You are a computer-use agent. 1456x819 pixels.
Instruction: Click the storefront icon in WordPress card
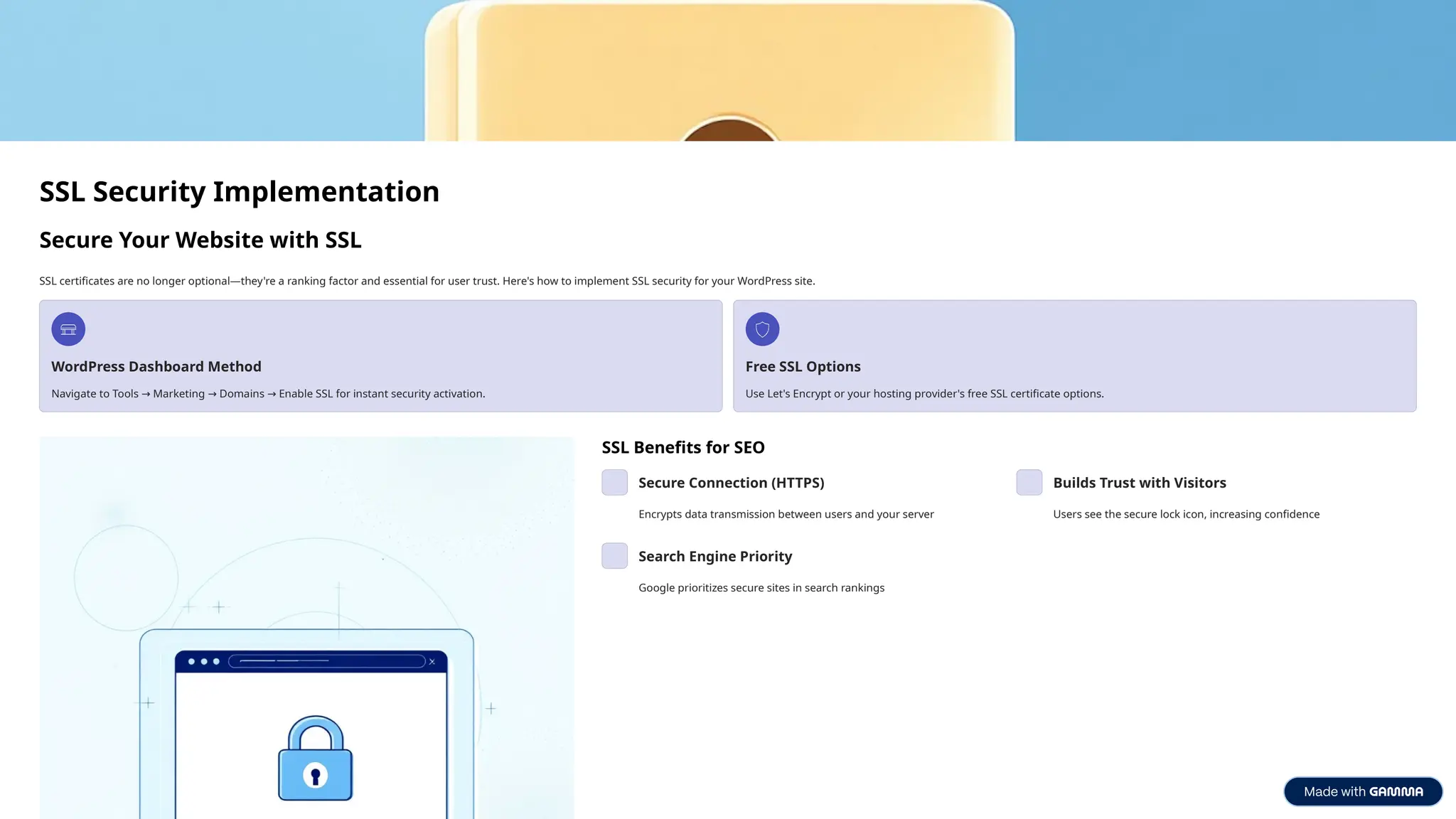(x=68, y=329)
